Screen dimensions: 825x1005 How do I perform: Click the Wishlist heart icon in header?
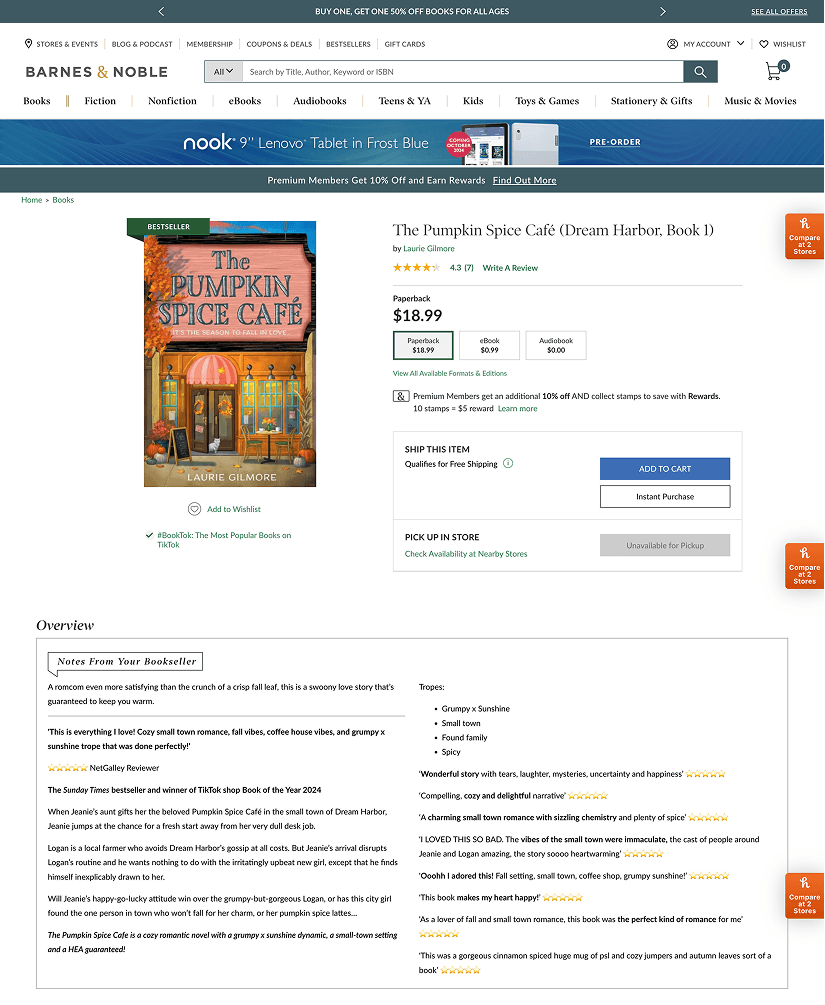(763, 44)
